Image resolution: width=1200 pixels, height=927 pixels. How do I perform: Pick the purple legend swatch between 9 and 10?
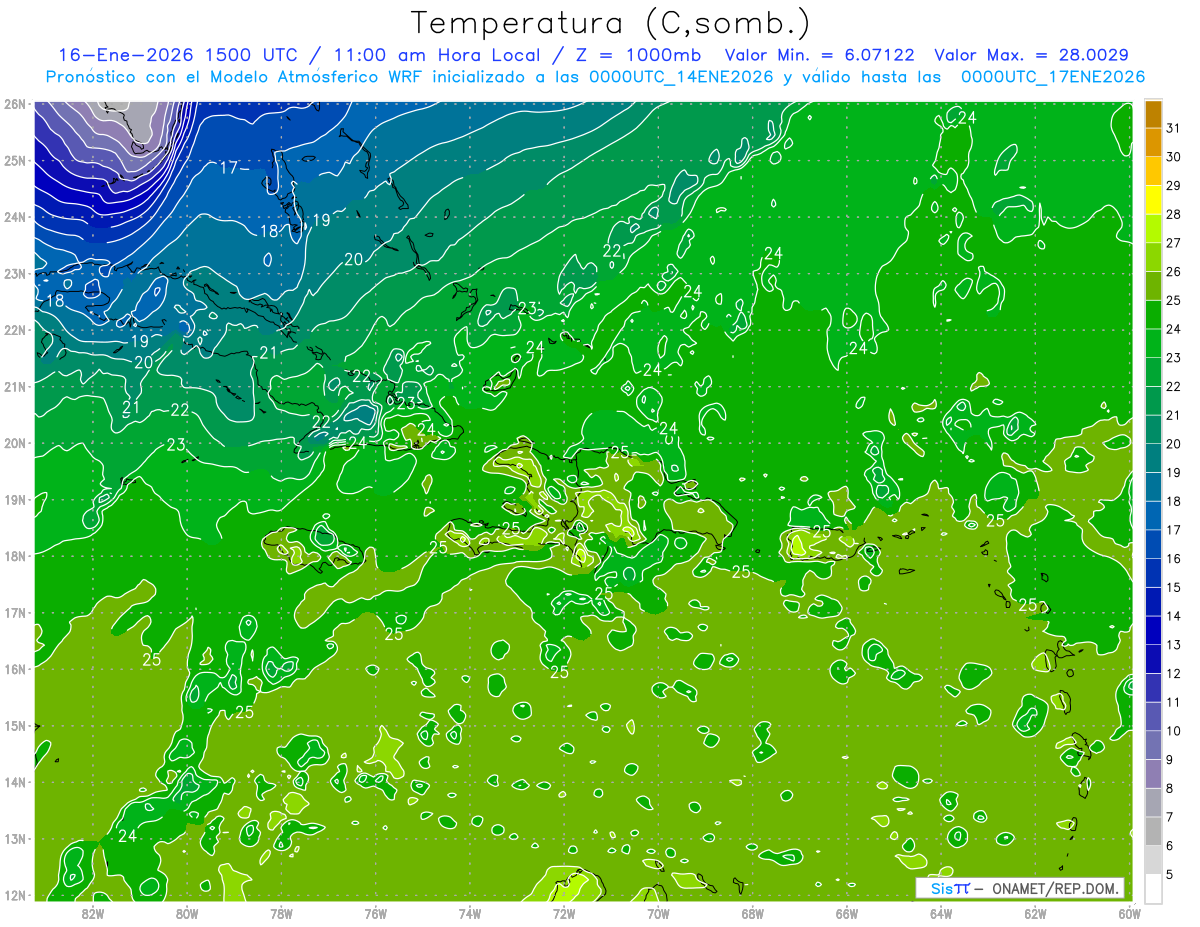pyautogui.click(x=1153, y=746)
